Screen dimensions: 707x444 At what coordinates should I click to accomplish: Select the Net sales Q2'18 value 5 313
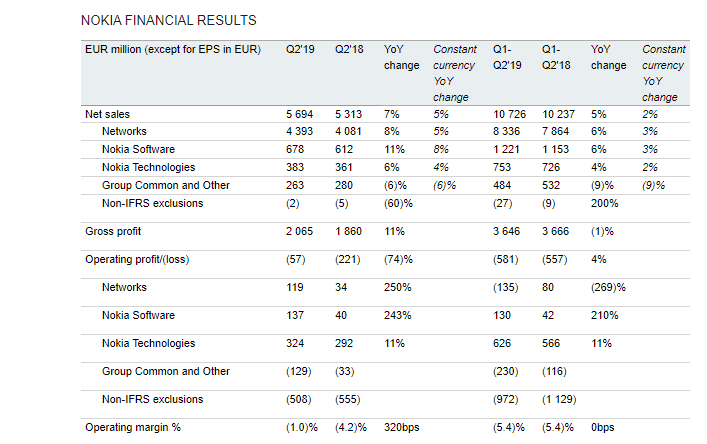pyautogui.click(x=351, y=115)
